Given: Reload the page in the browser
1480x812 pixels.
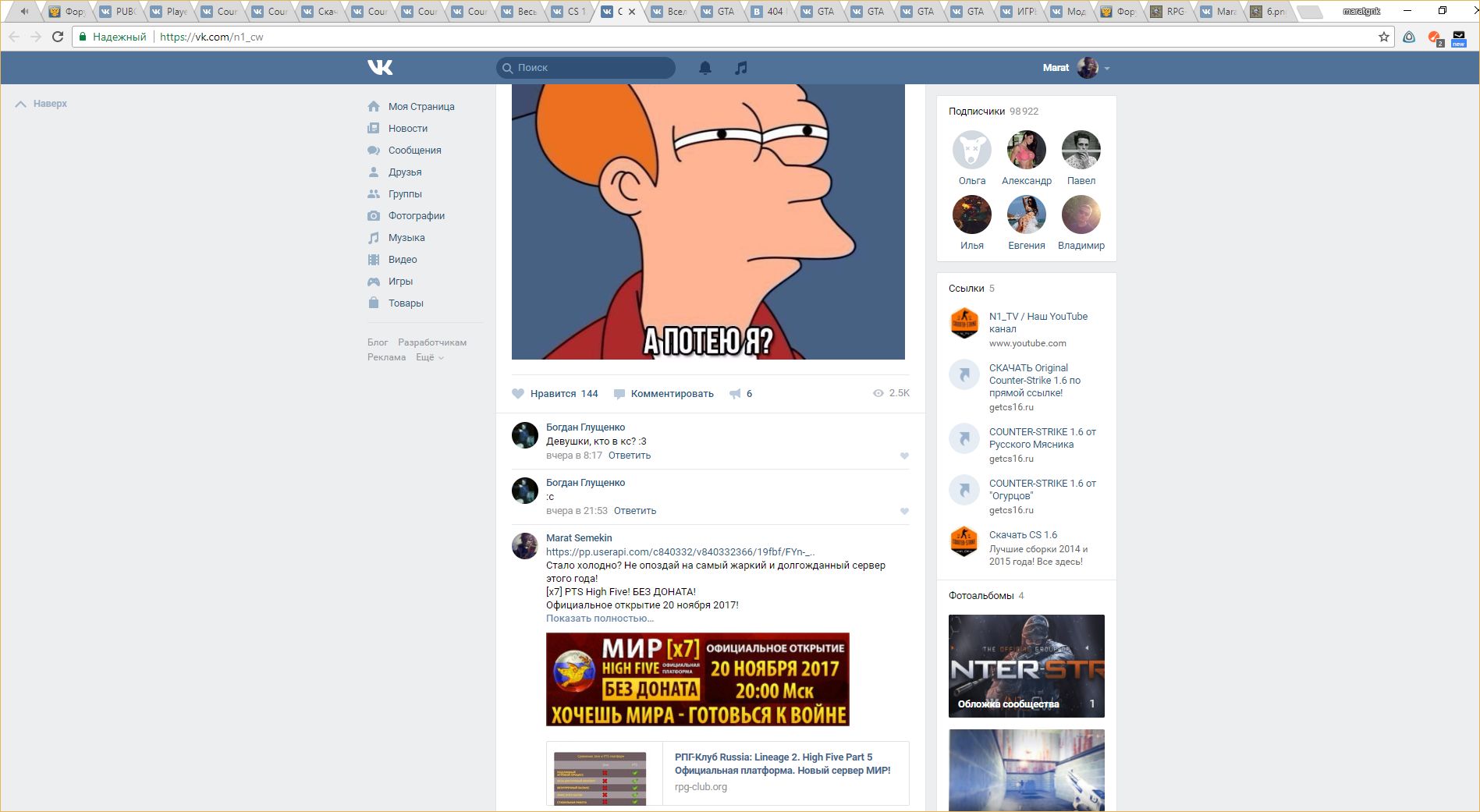Looking at the screenshot, I should tap(58, 37).
